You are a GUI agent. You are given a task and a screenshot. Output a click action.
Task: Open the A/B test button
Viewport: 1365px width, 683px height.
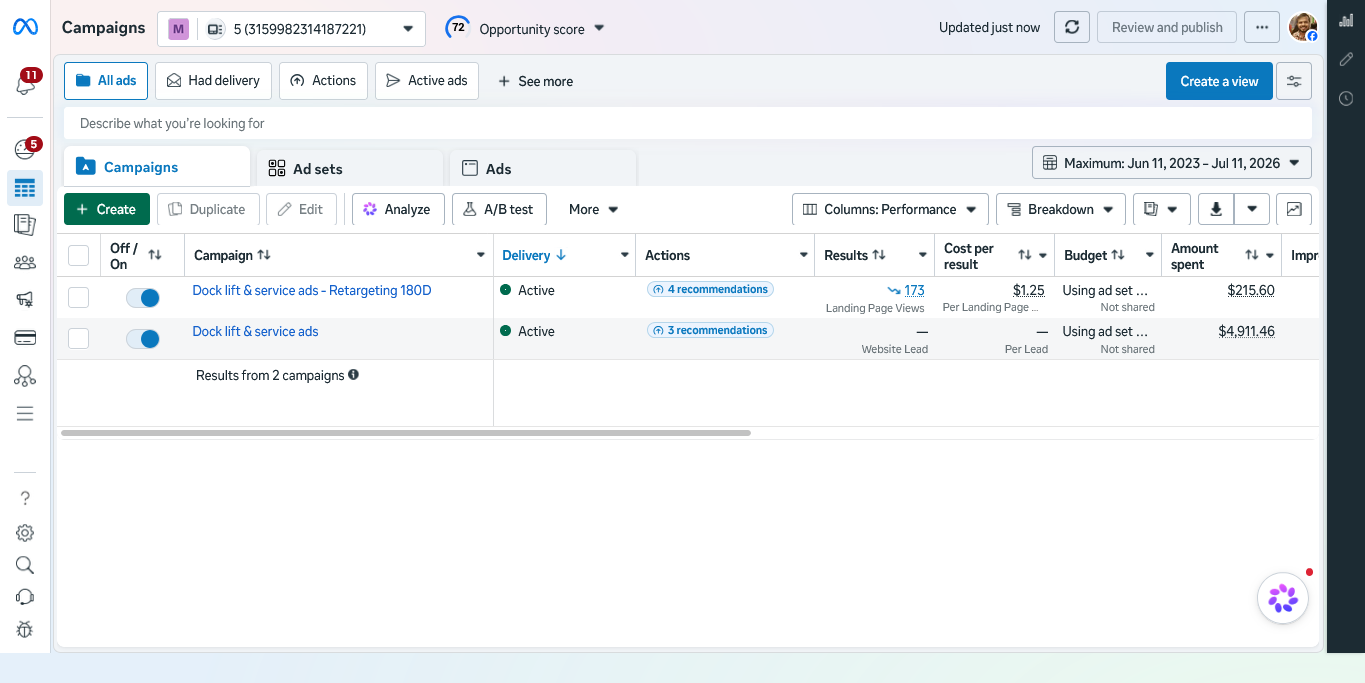click(x=498, y=209)
